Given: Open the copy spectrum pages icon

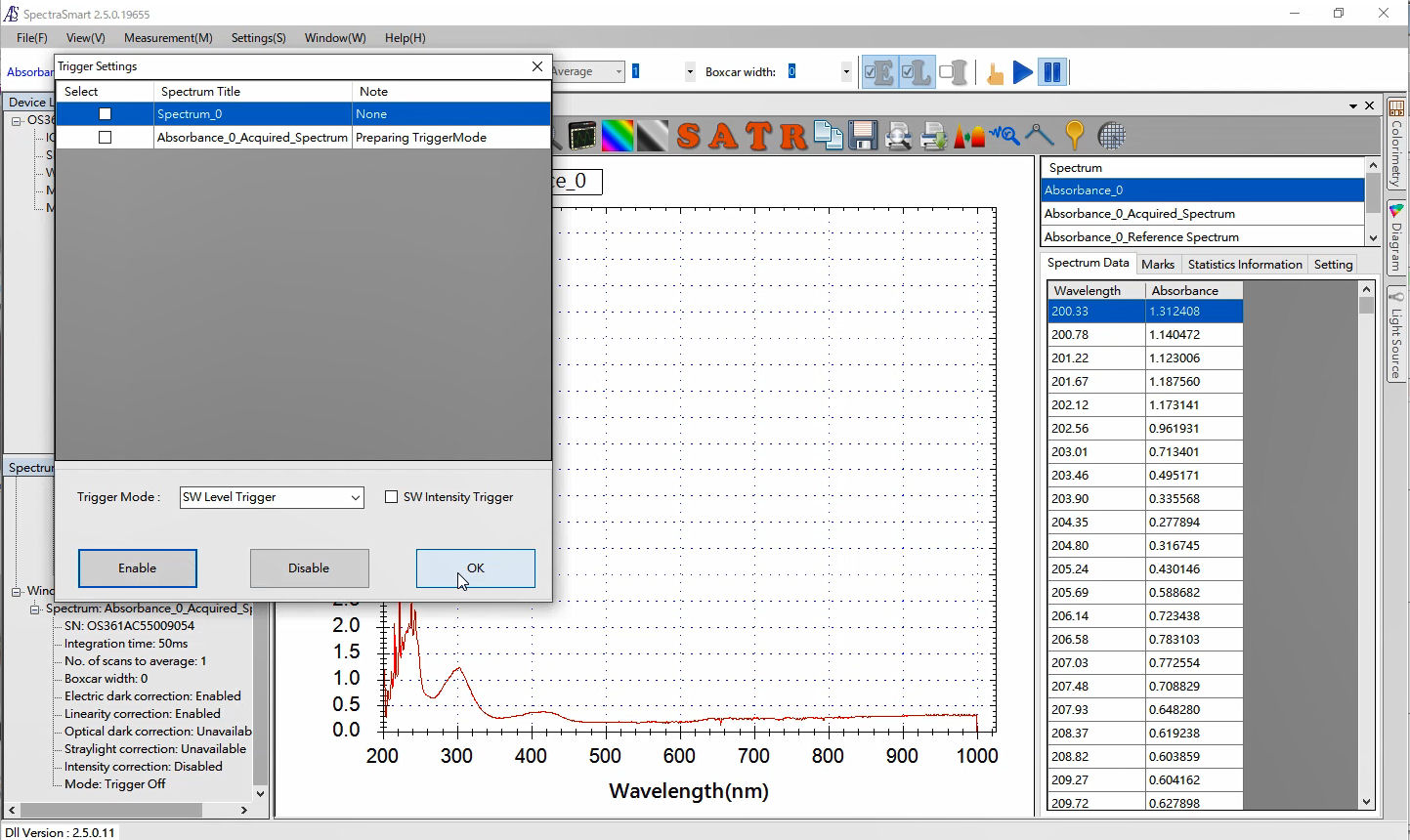Looking at the screenshot, I should click(829, 136).
